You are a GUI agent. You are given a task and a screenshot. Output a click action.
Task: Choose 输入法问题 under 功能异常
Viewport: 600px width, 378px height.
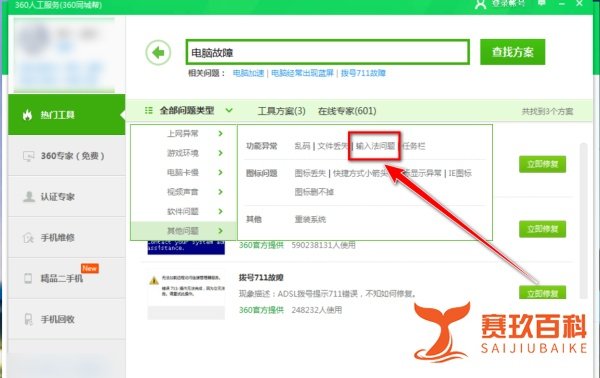375,146
